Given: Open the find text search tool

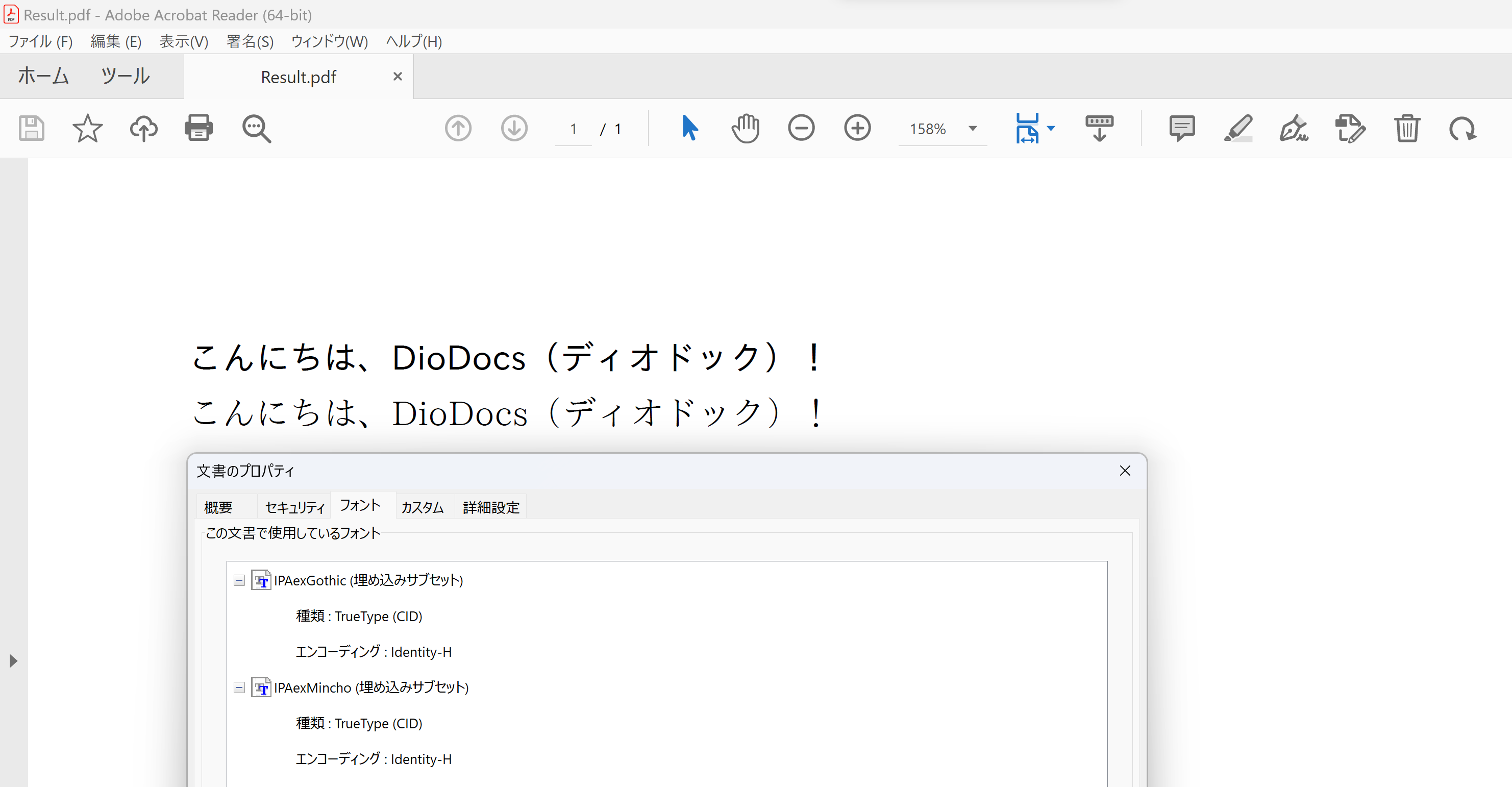Looking at the screenshot, I should pos(257,129).
